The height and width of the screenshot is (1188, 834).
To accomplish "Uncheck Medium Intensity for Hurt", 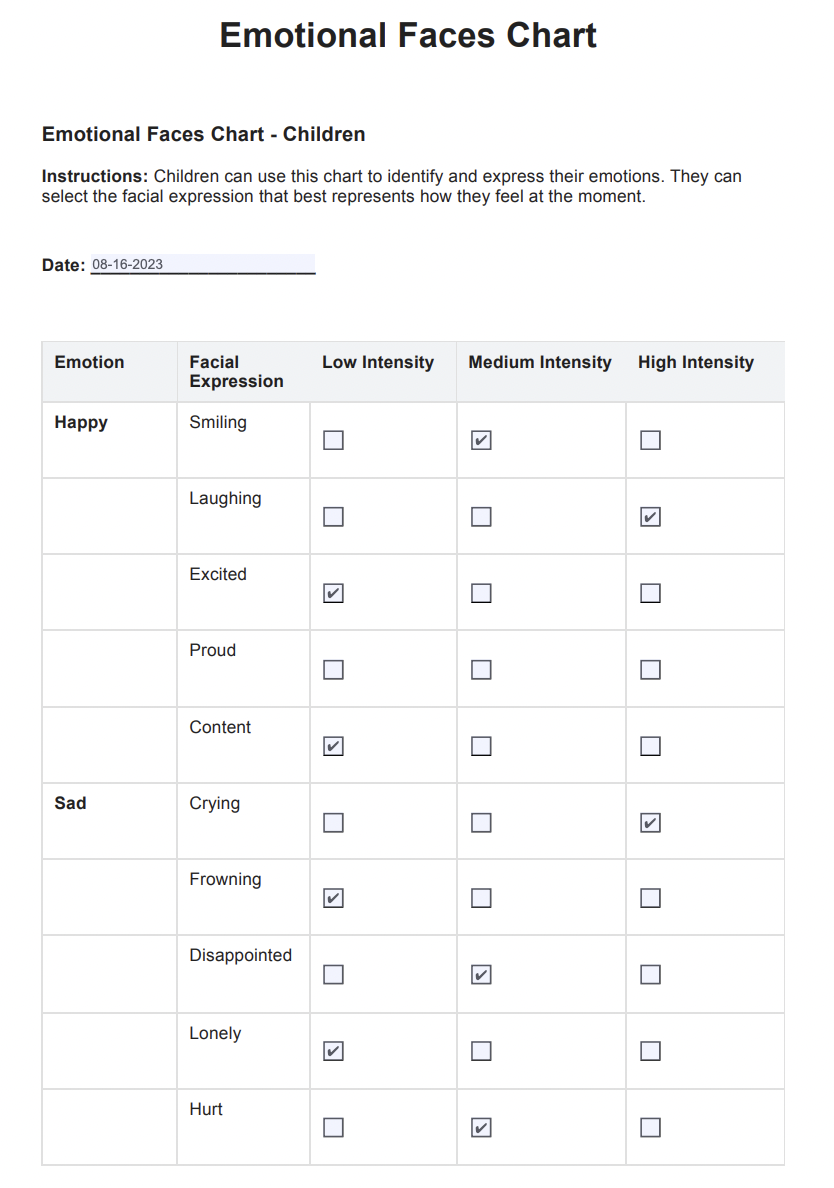I will point(481,1128).
